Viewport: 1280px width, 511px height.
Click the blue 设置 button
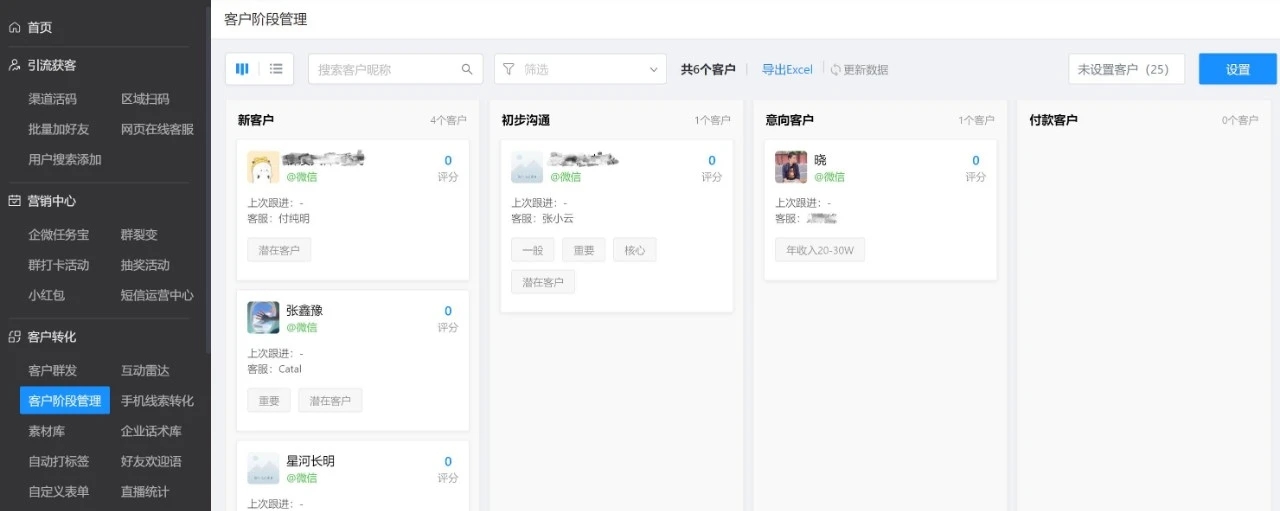pos(1238,69)
